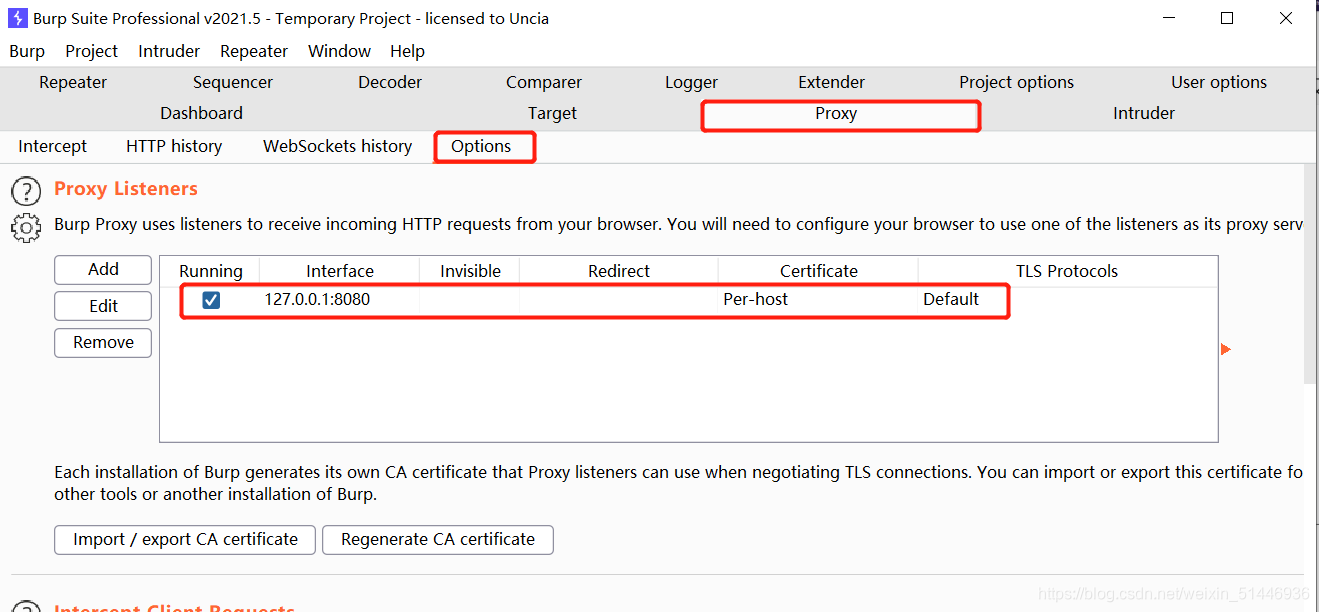The width and height of the screenshot is (1319, 612).
Task: Click the Burp Suite lightning logo icon
Action: click(17, 18)
